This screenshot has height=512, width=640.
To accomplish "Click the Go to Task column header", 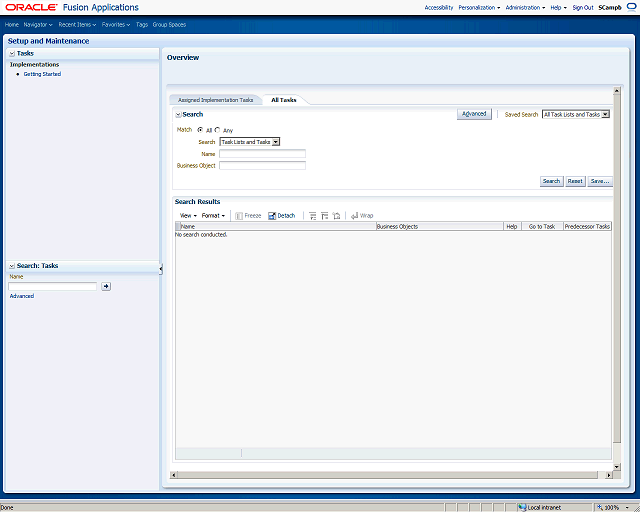I will 542,226.
